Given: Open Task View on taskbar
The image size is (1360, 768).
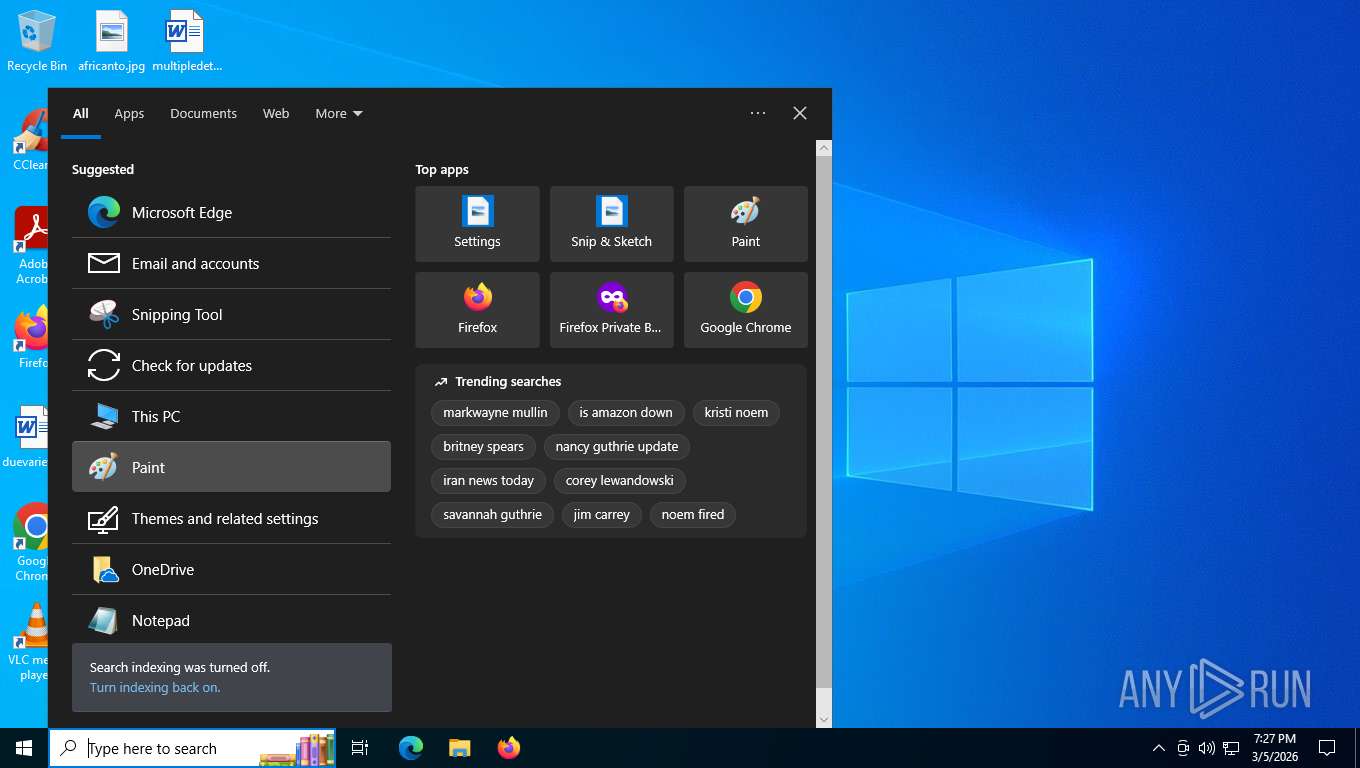Looking at the screenshot, I should (360, 748).
